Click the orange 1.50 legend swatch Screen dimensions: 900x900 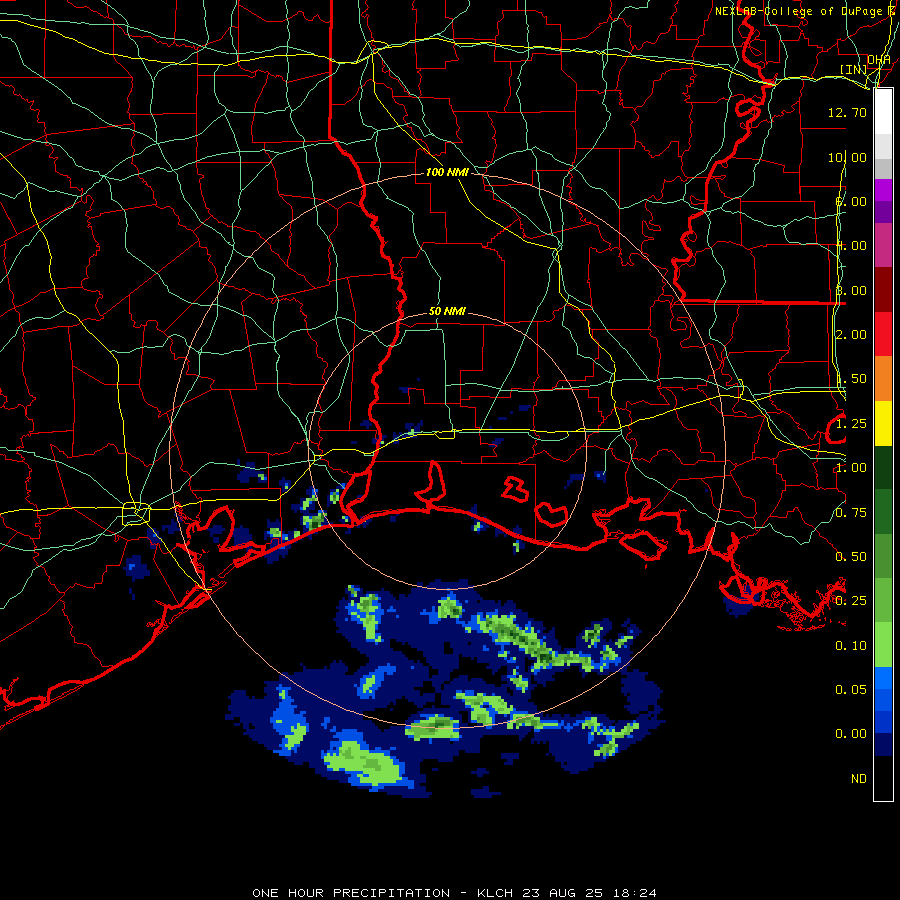click(x=883, y=379)
